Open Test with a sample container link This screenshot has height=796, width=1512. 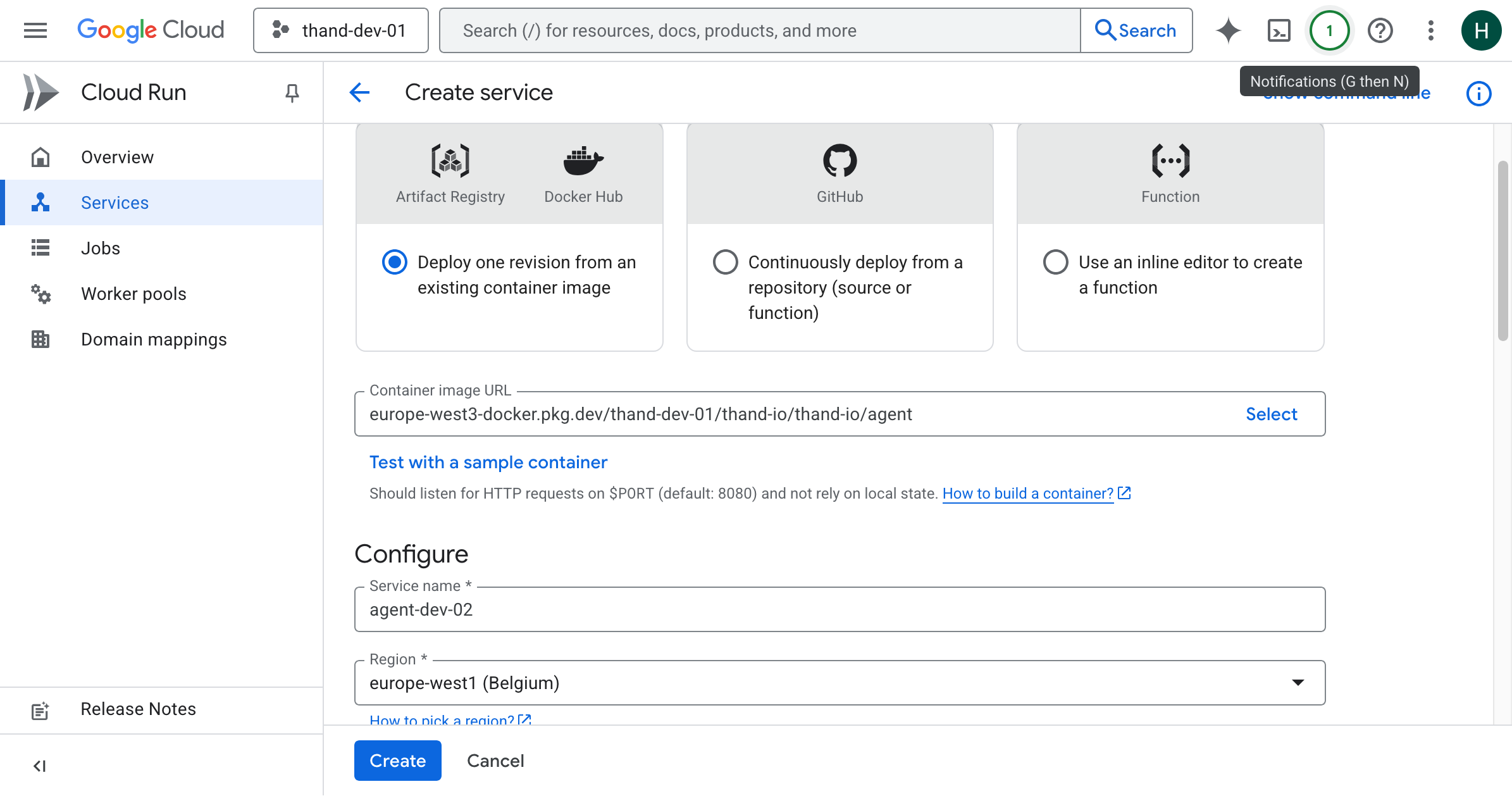point(488,463)
